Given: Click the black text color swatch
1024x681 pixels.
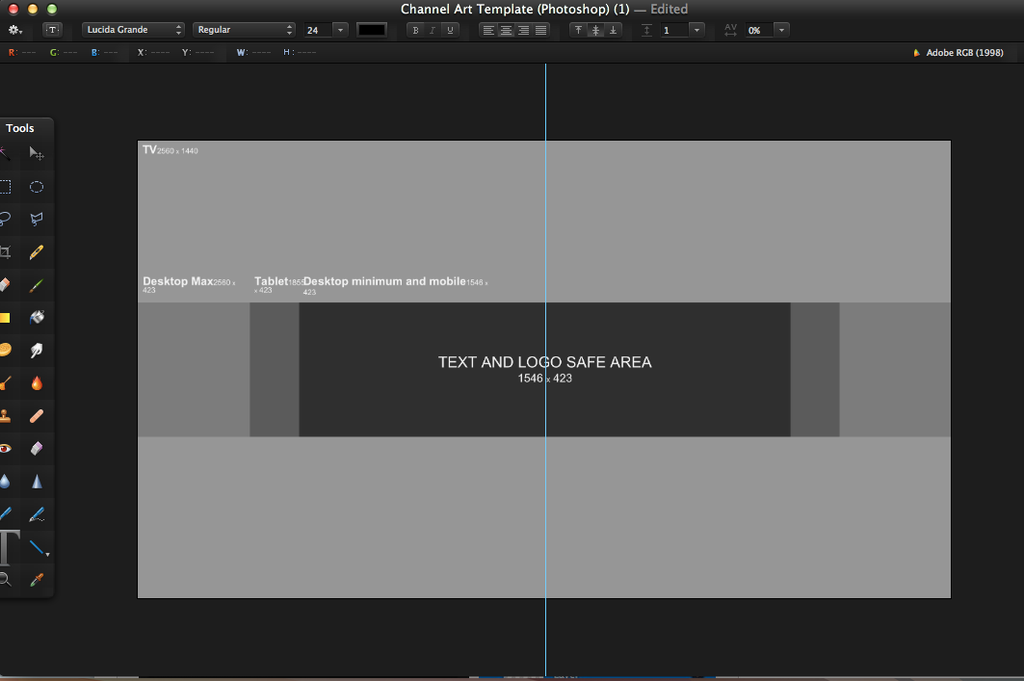Looking at the screenshot, I should [x=371, y=30].
